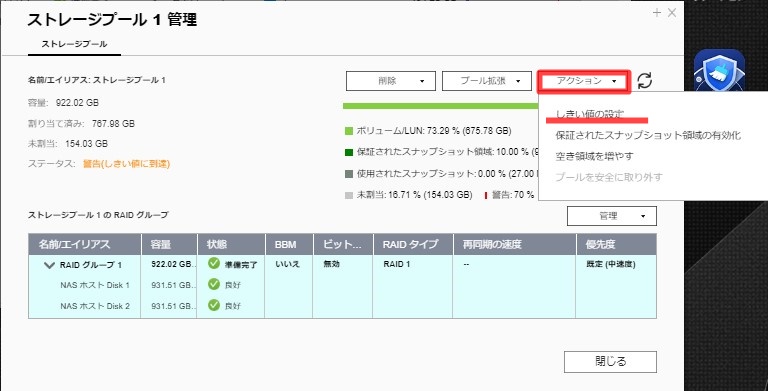Open the blue shield cleaner desktop app icon
This screenshot has height=391, width=768.
coord(719,71)
